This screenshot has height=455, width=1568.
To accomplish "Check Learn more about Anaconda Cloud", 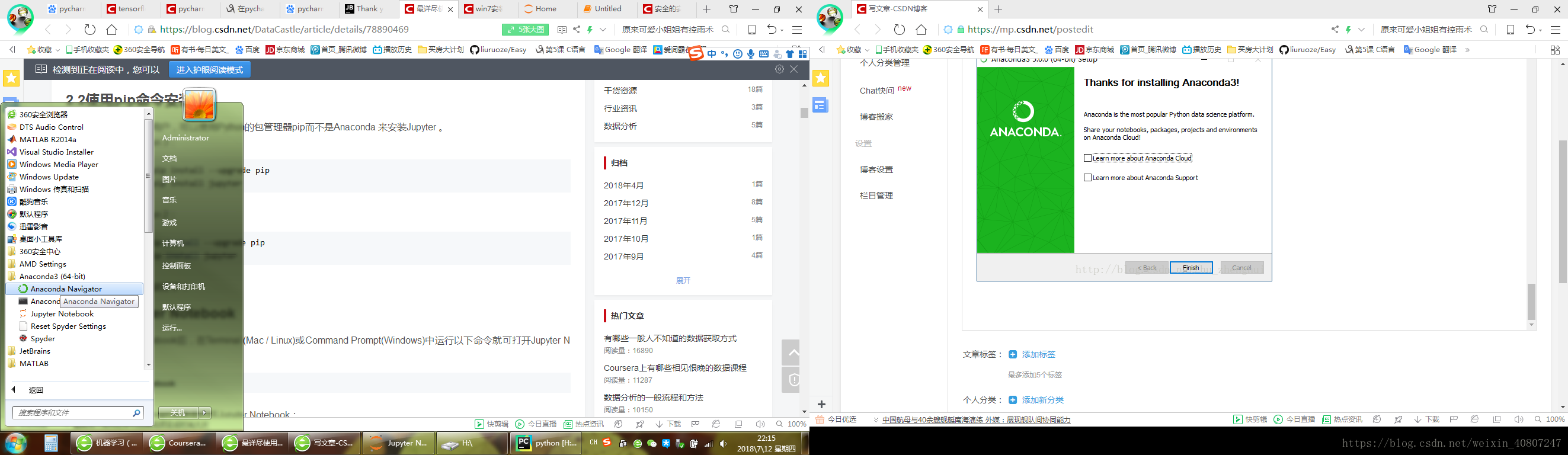I will point(1088,158).
